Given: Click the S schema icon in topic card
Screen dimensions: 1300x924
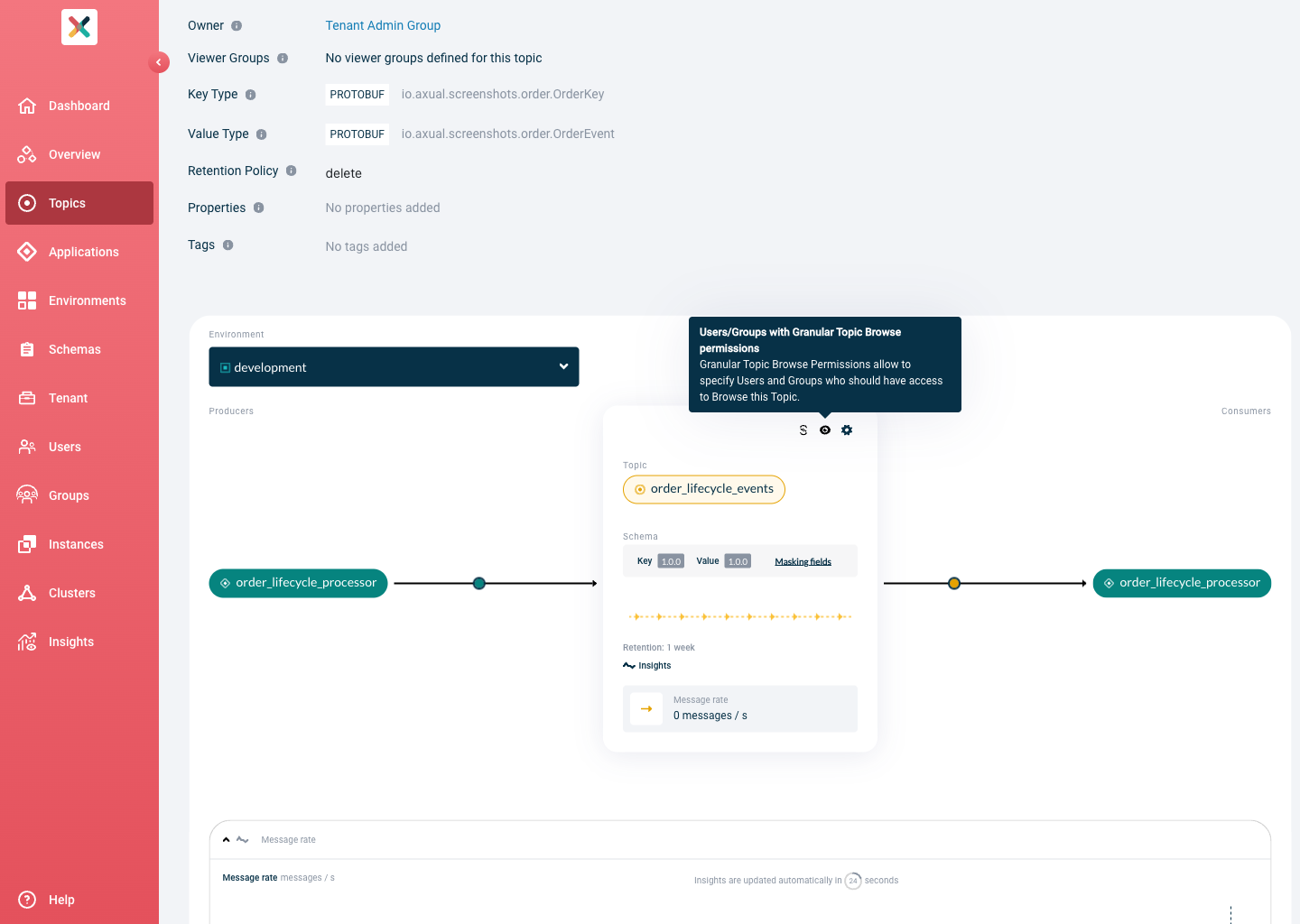Looking at the screenshot, I should (x=803, y=430).
